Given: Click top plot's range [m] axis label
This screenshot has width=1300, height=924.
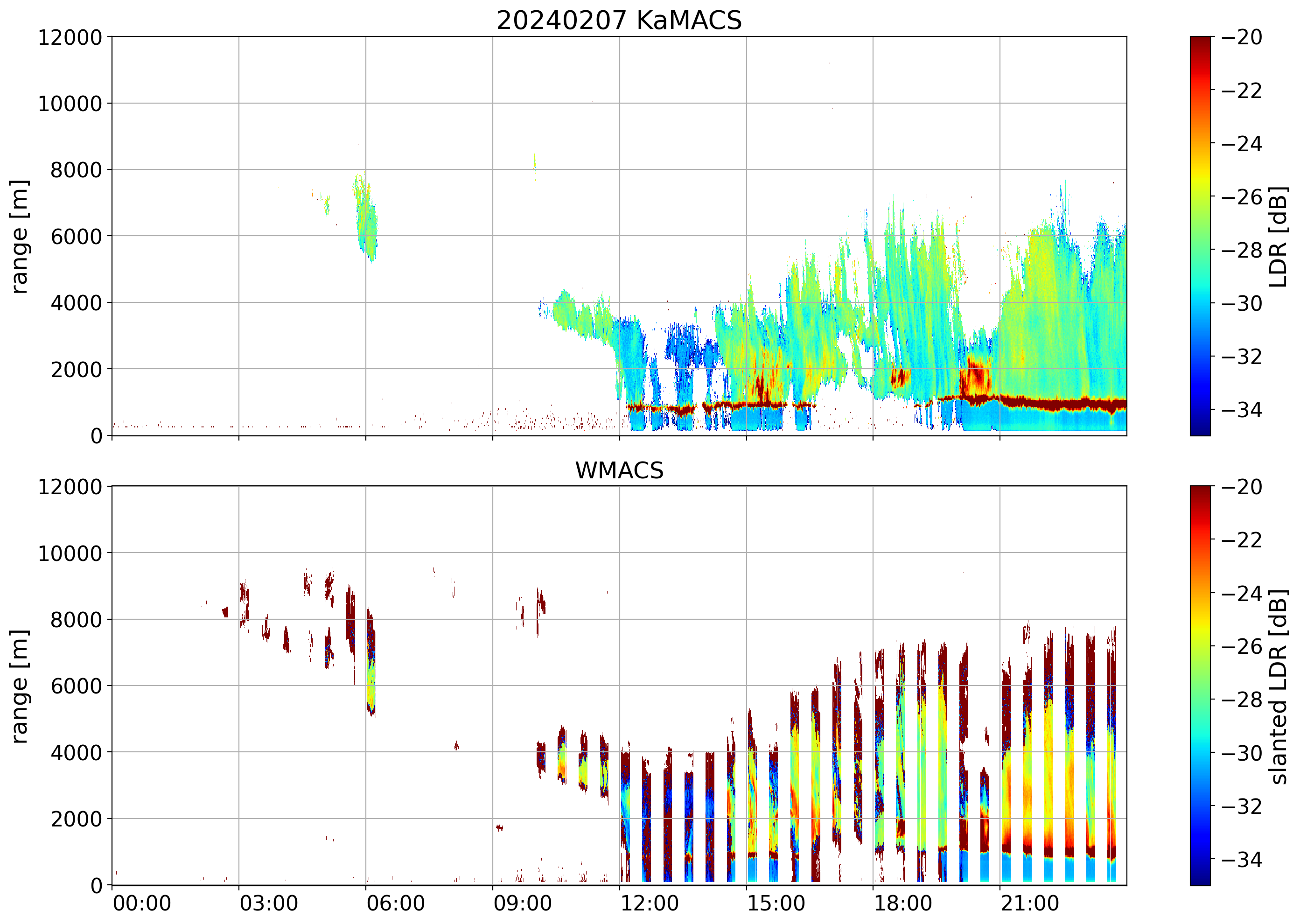Looking at the screenshot, I should coord(19,236).
